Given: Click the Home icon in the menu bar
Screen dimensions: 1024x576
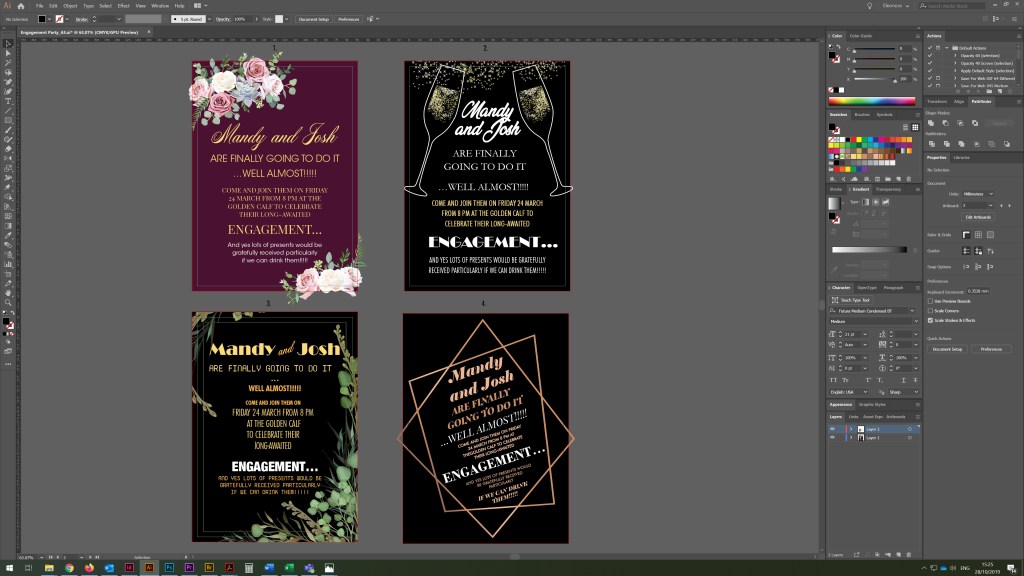Looking at the screenshot, I should click(20, 6).
